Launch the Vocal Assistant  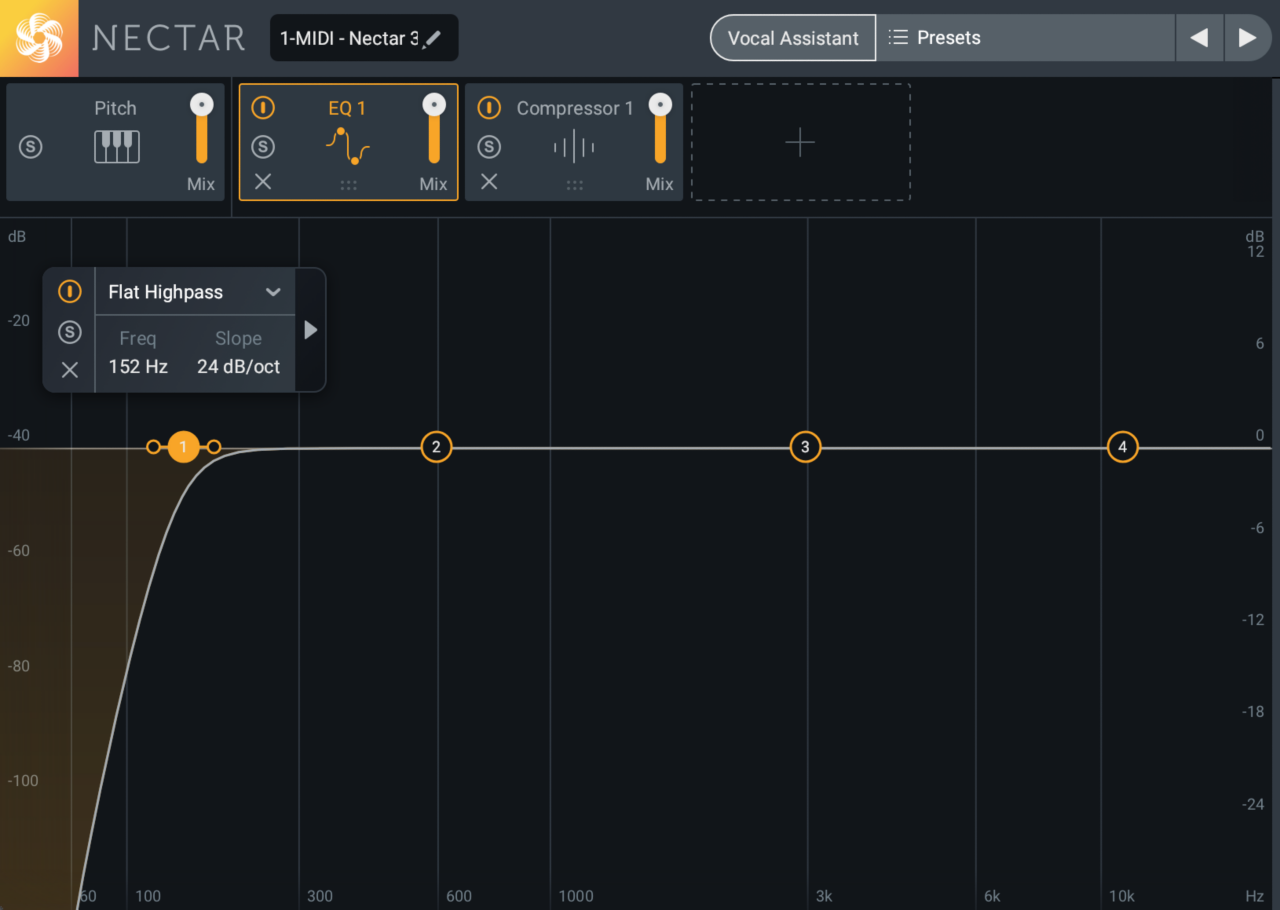click(x=793, y=38)
